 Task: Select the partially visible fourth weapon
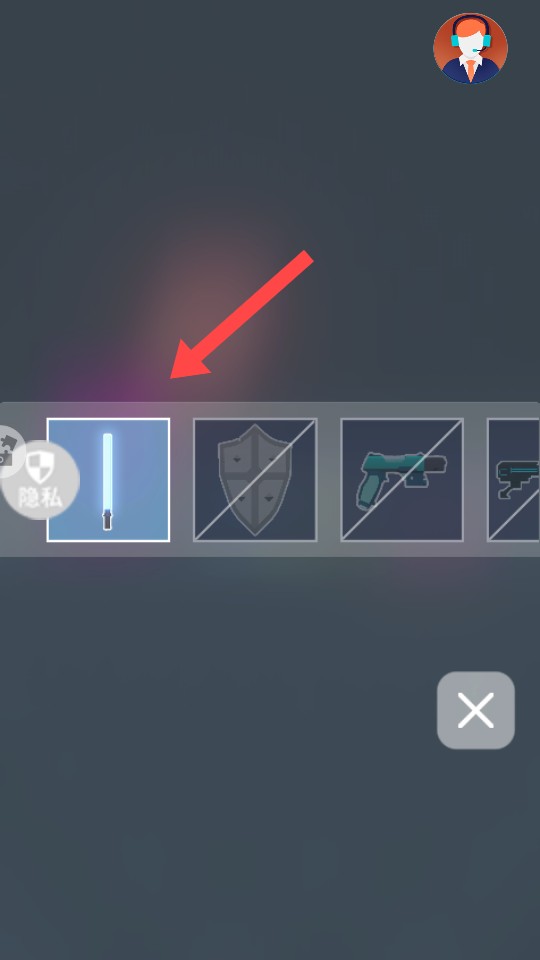point(513,480)
